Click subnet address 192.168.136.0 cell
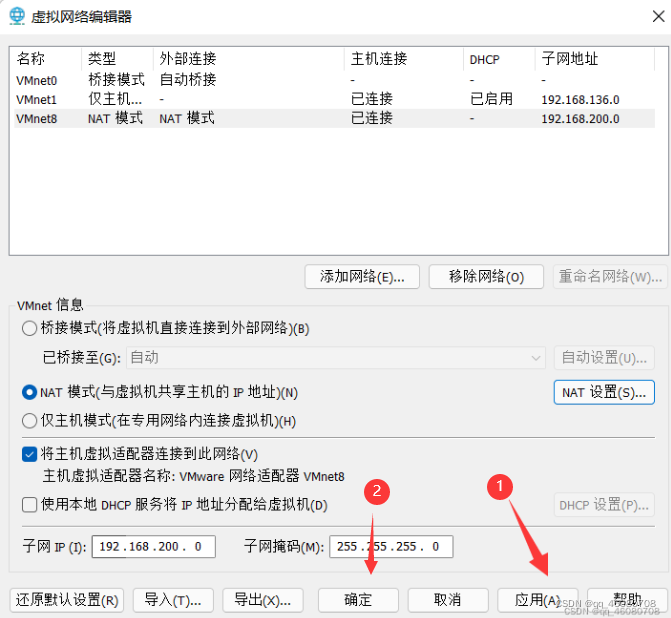This screenshot has height=618, width=671. 580,100
